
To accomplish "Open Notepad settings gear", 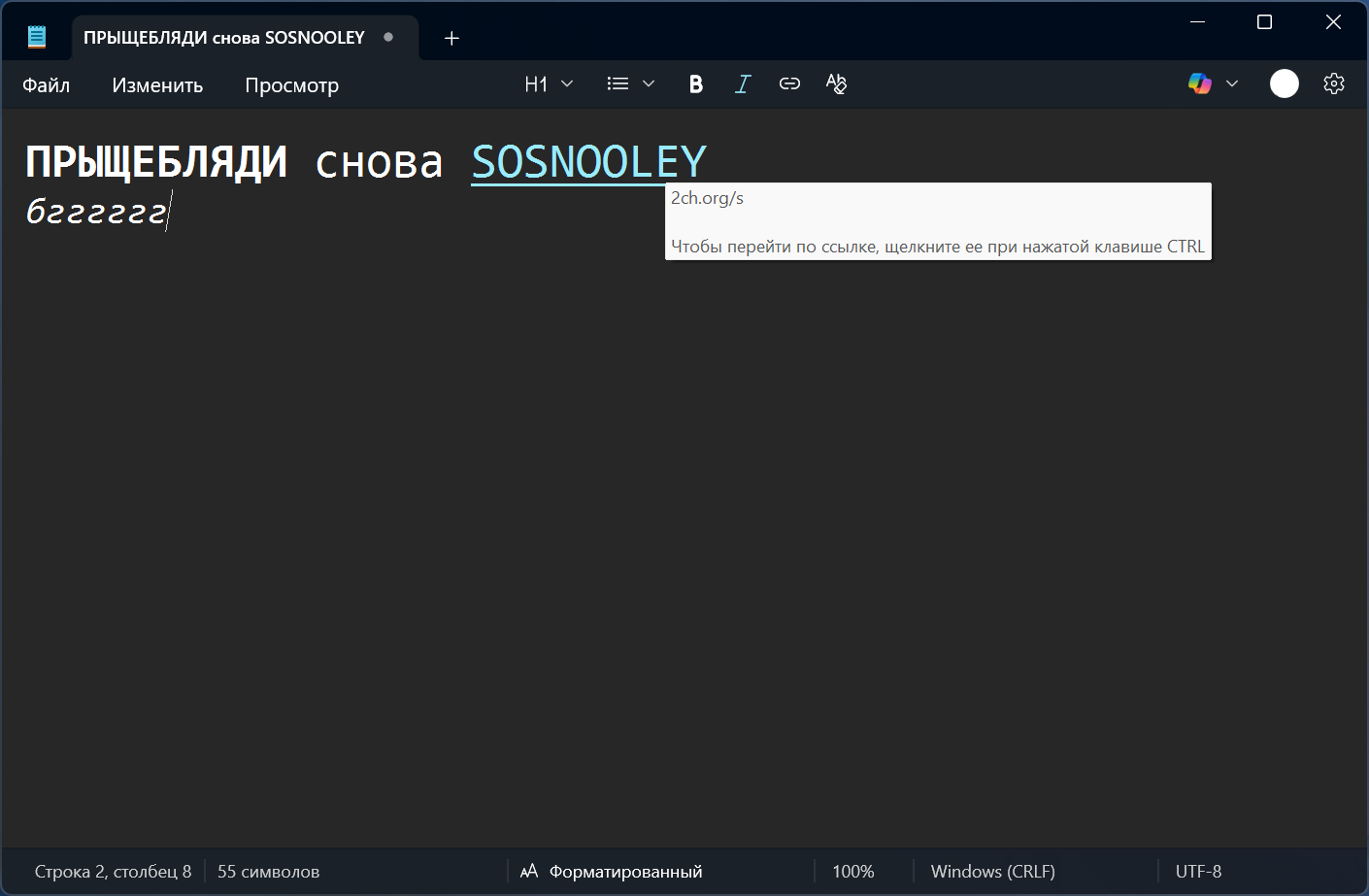I will (x=1334, y=84).
